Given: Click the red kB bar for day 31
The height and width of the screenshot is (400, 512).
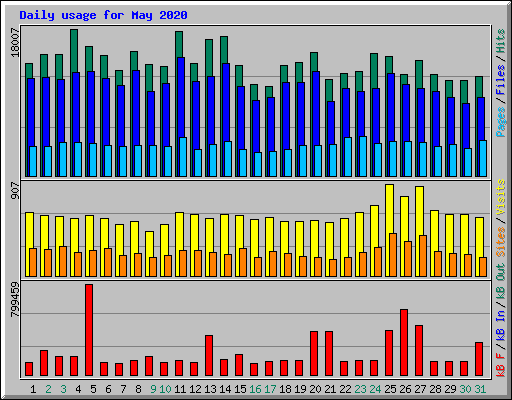Looking at the screenshot, I should tap(479, 359).
